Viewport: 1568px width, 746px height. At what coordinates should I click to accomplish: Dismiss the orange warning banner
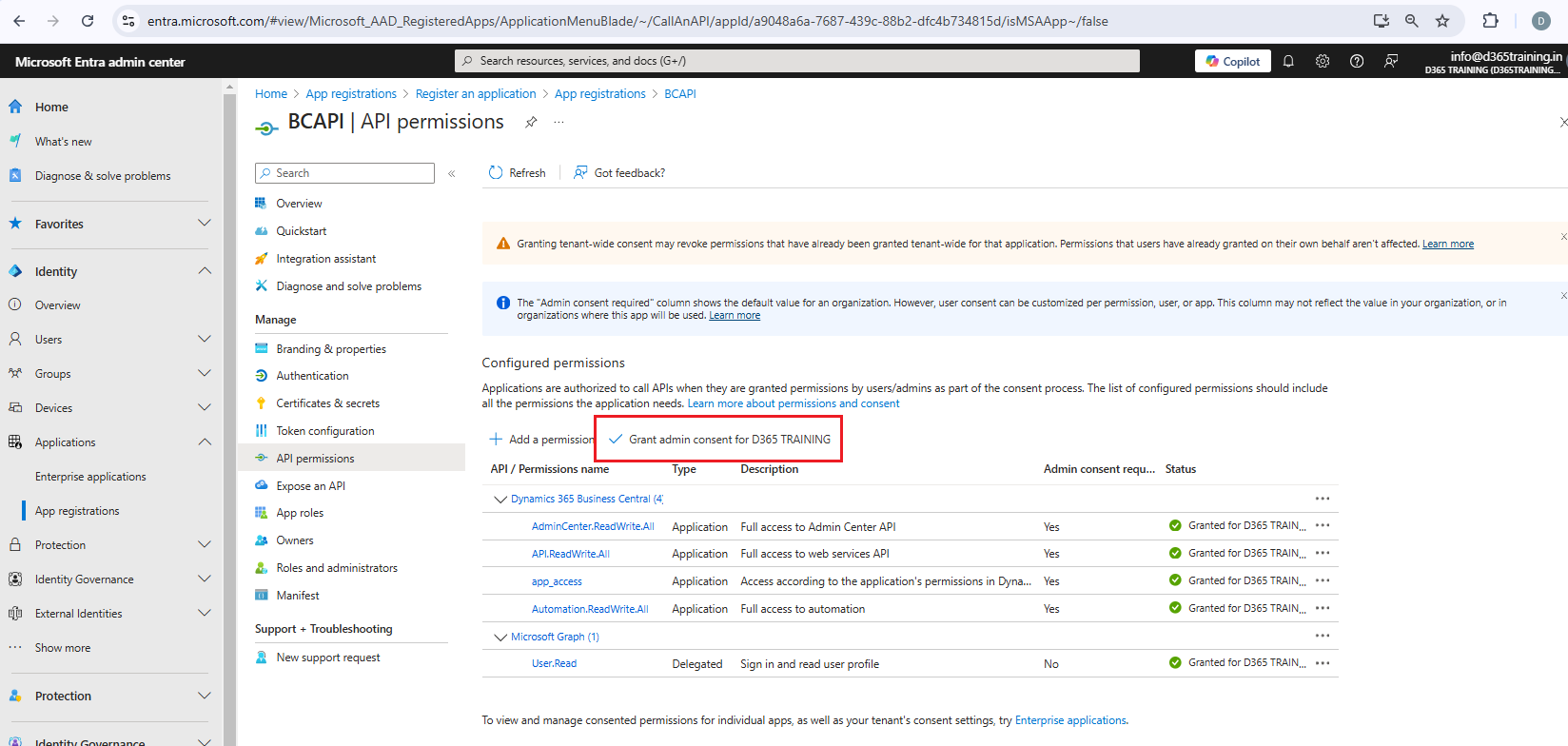[1563, 236]
